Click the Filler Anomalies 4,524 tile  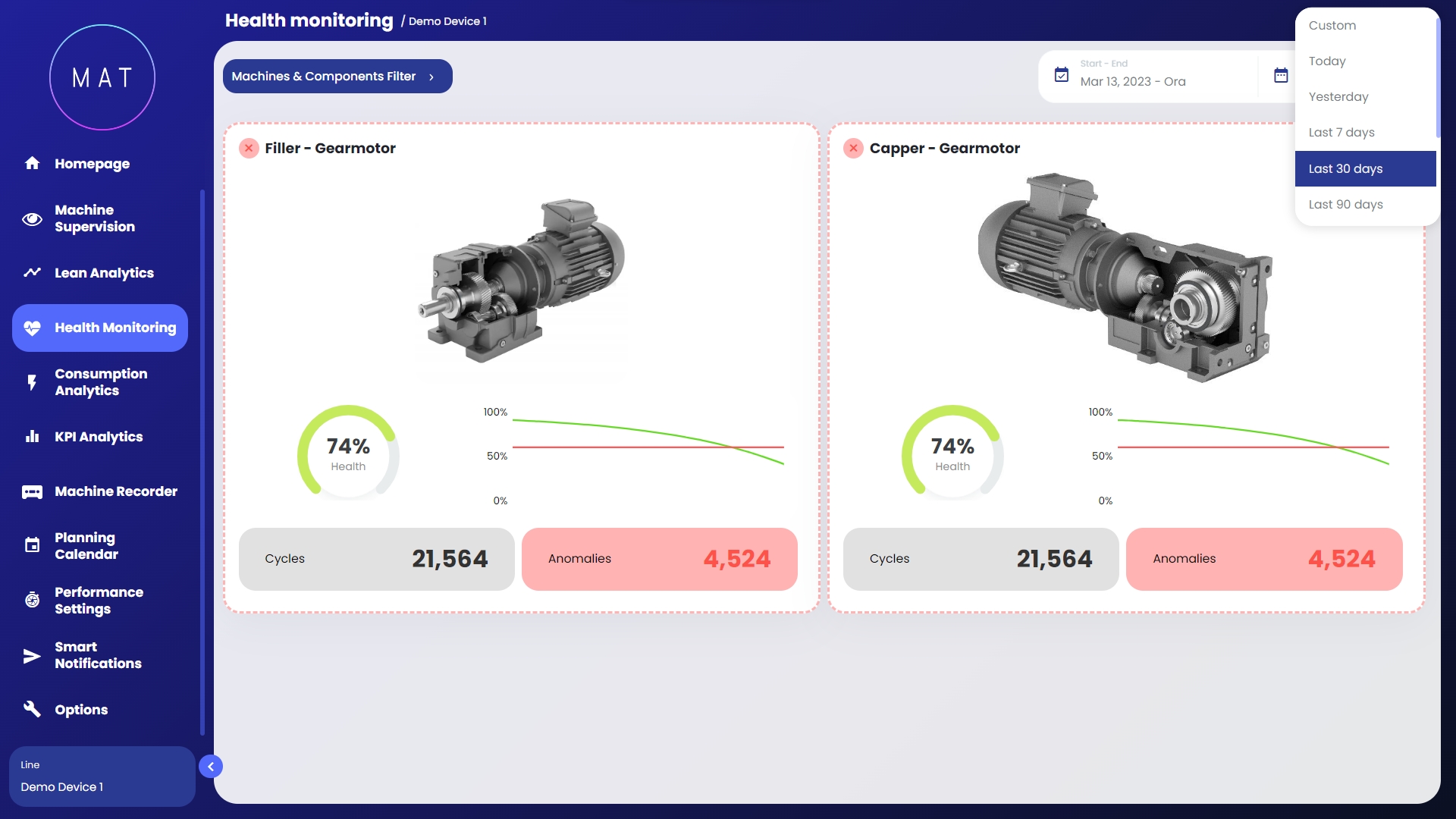659,560
